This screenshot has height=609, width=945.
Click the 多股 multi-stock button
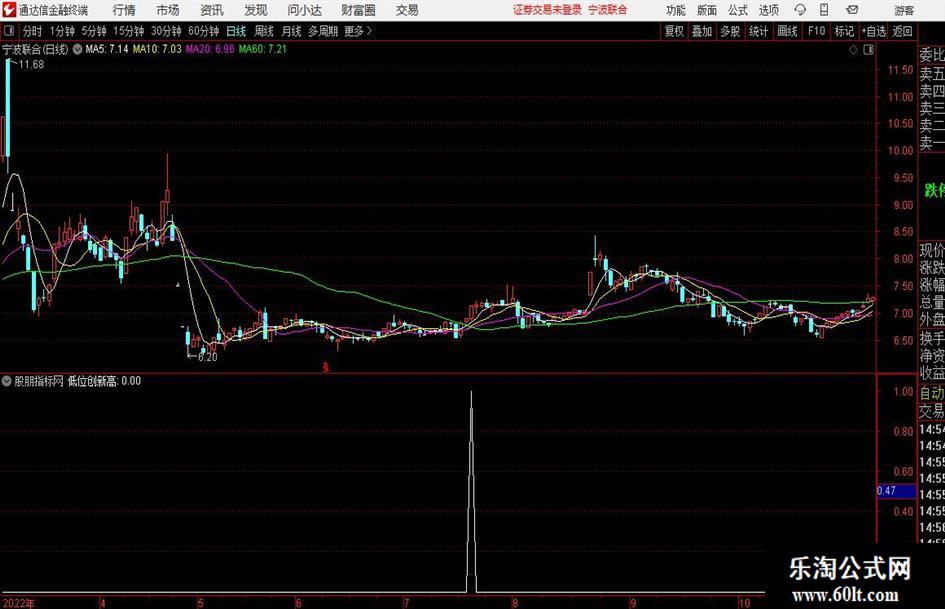click(x=730, y=31)
